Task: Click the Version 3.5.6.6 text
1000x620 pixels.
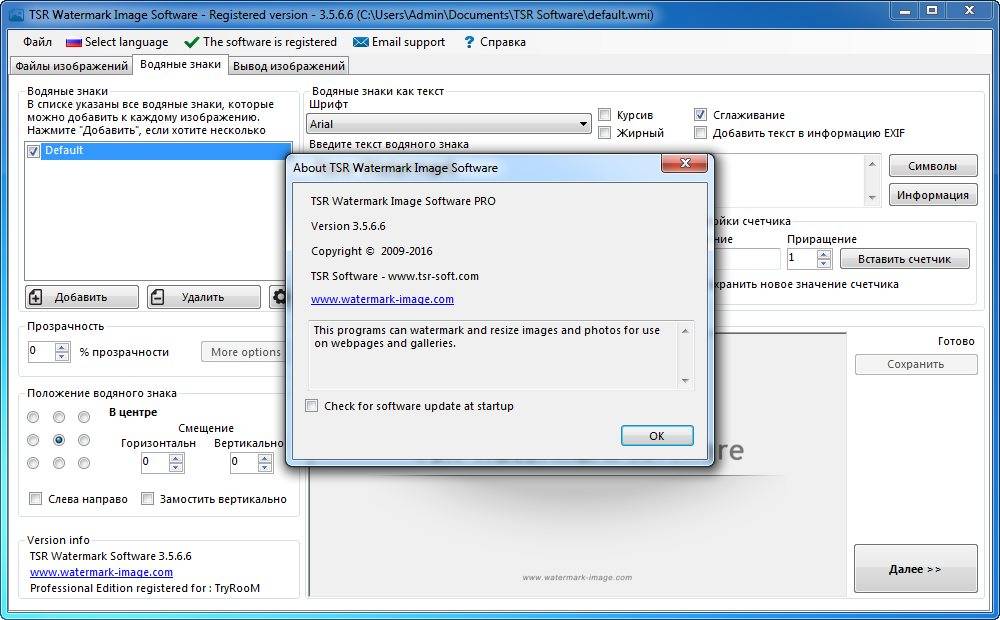Action: (x=348, y=226)
